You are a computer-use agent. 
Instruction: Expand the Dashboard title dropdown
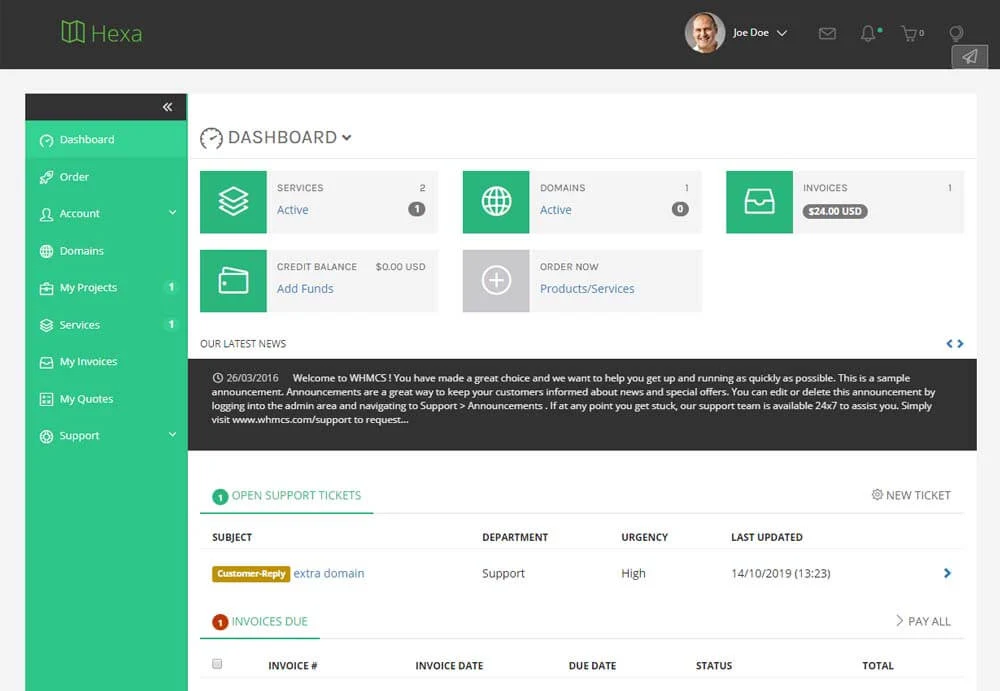click(x=346, y=137)
